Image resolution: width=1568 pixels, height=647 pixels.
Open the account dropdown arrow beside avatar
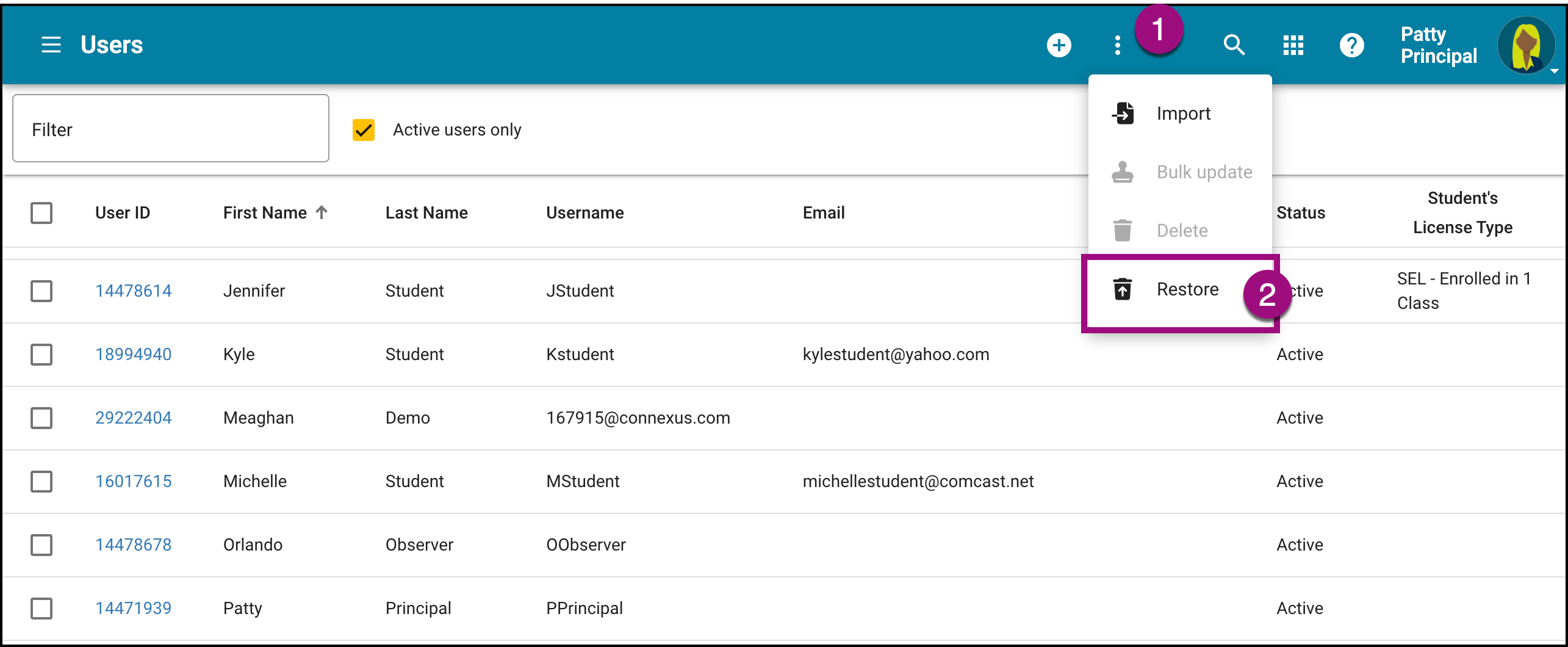(x=1555, y=71)
